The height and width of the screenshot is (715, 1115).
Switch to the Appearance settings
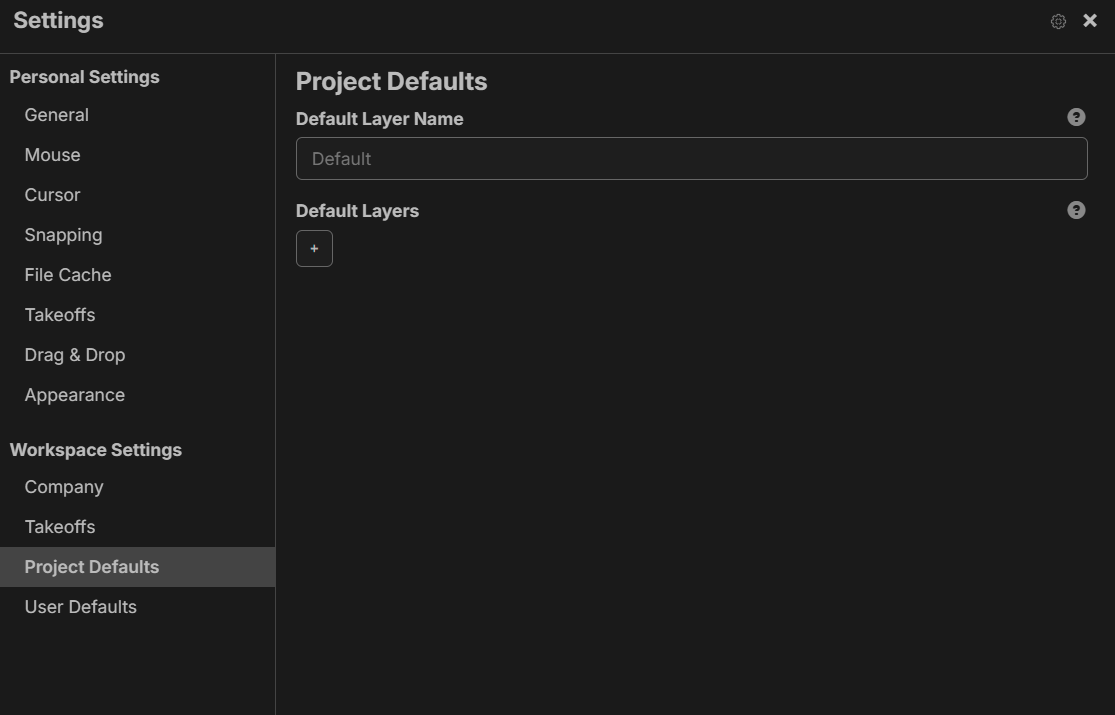tap(137, 395)
